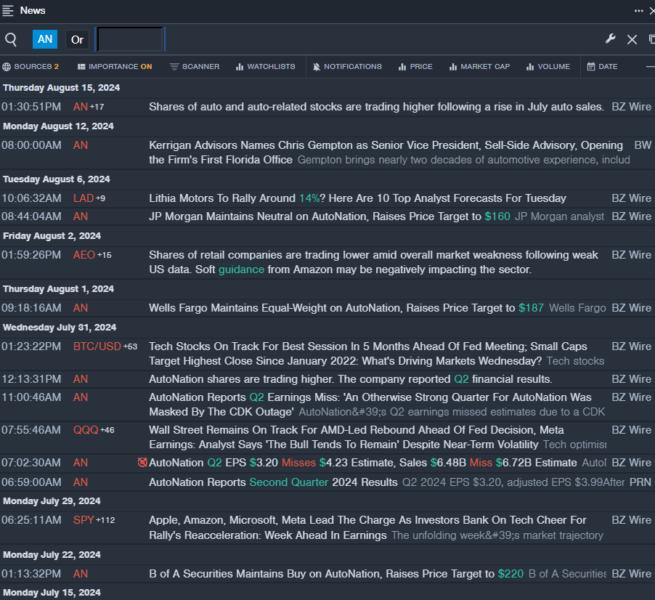Open the News panel menu icon
The height and width of the screenshot is (600, 655).
(x=8, y=10)
